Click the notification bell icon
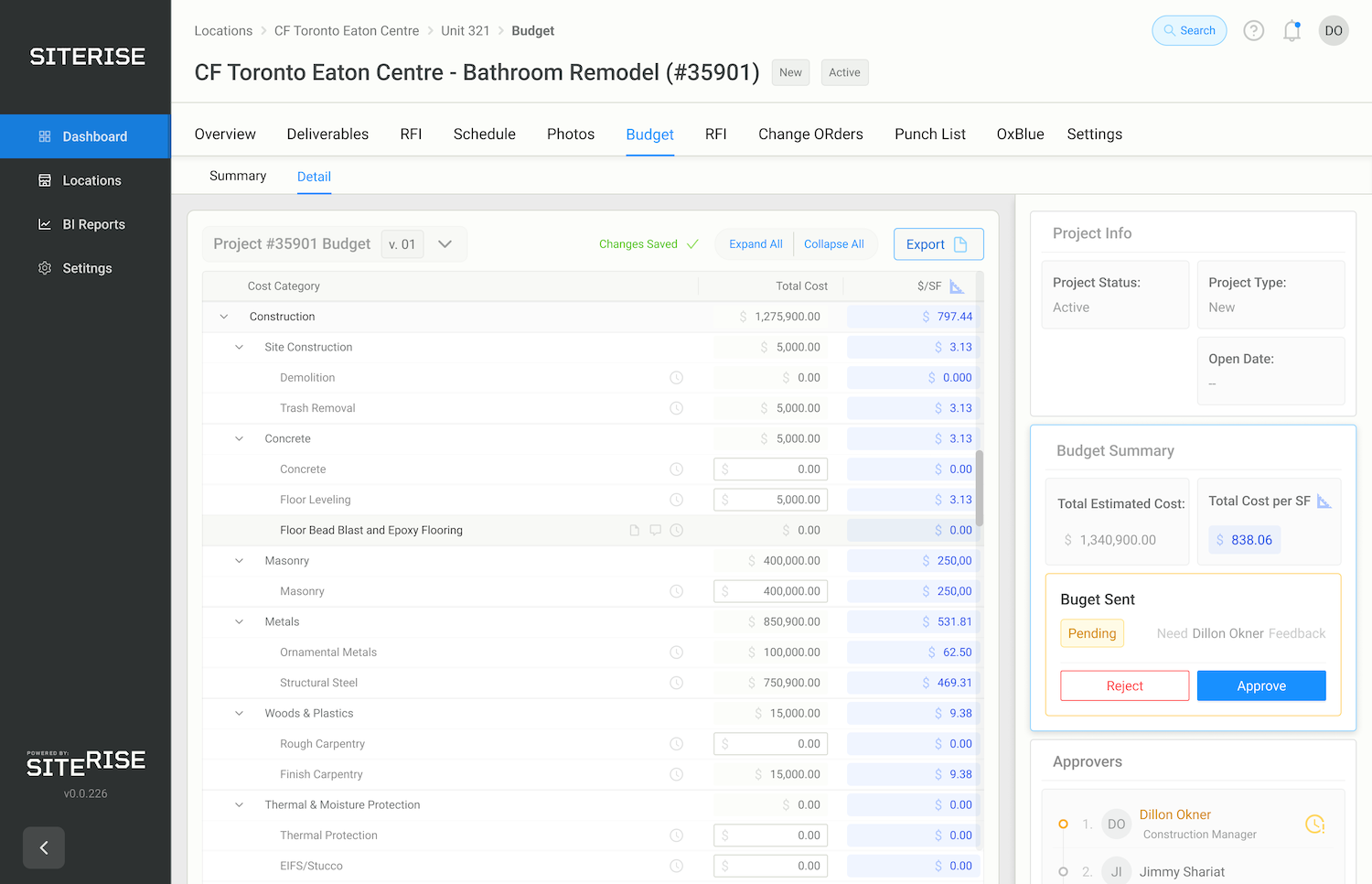 pos(1292,31)
